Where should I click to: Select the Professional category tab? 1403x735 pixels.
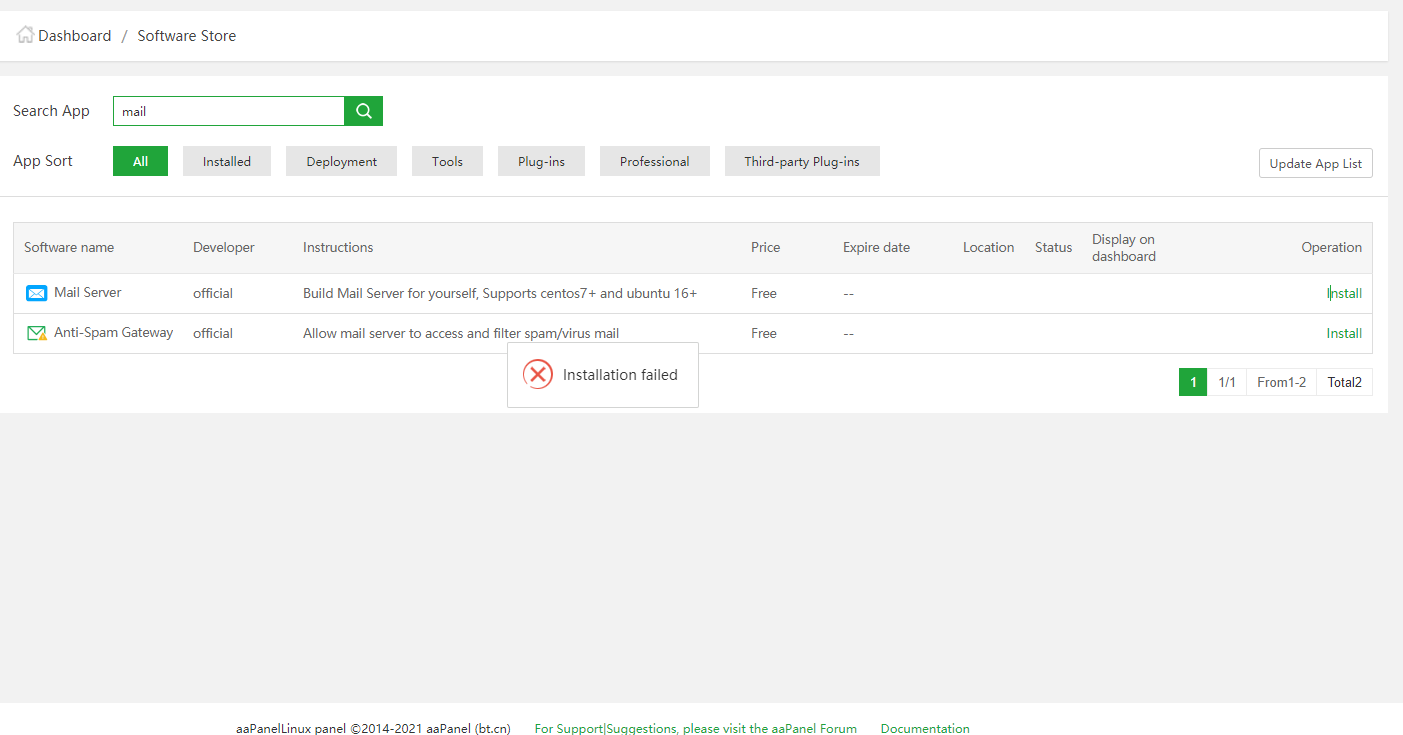[x=654, y=161]
